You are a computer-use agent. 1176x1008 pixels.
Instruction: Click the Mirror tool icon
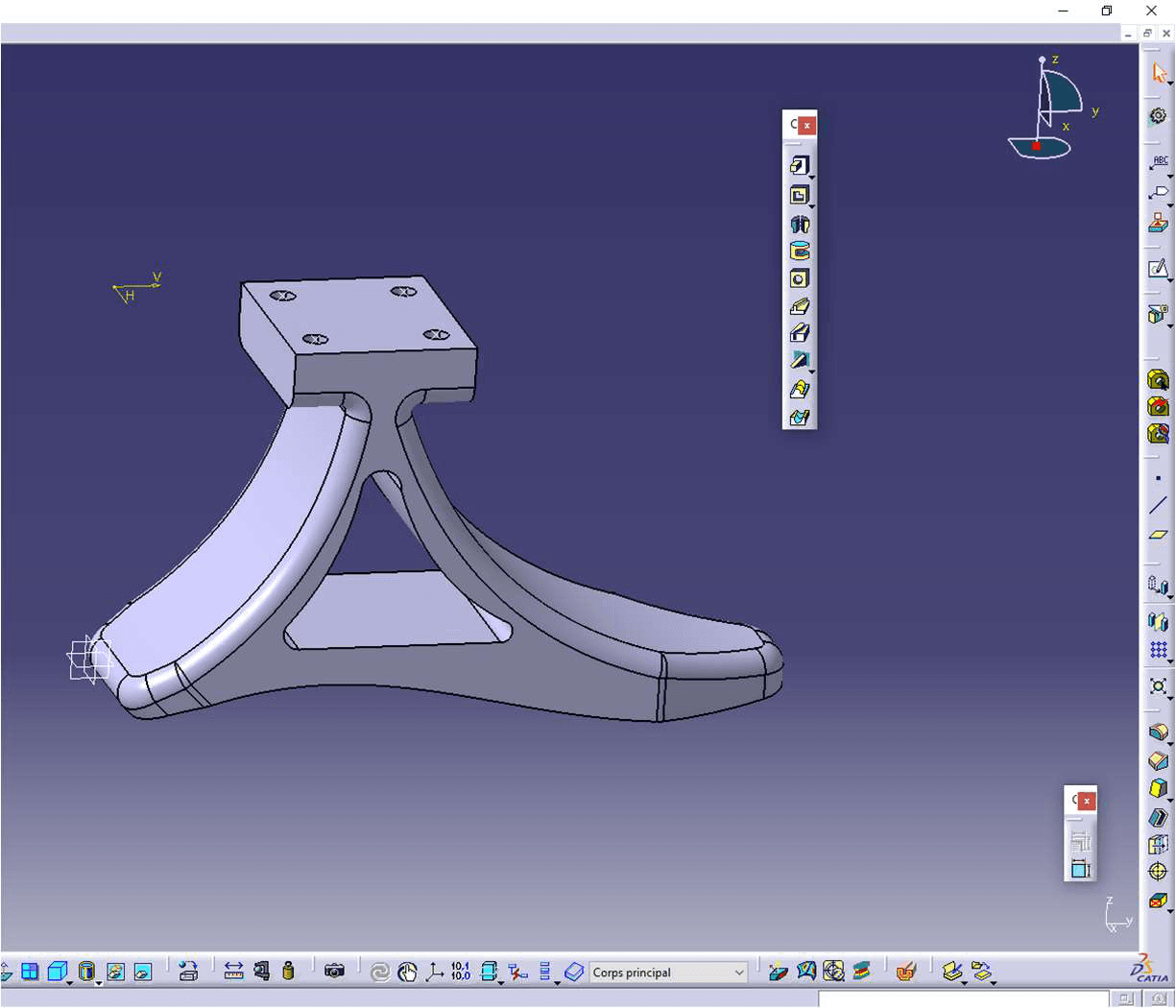pos(1158,622)
